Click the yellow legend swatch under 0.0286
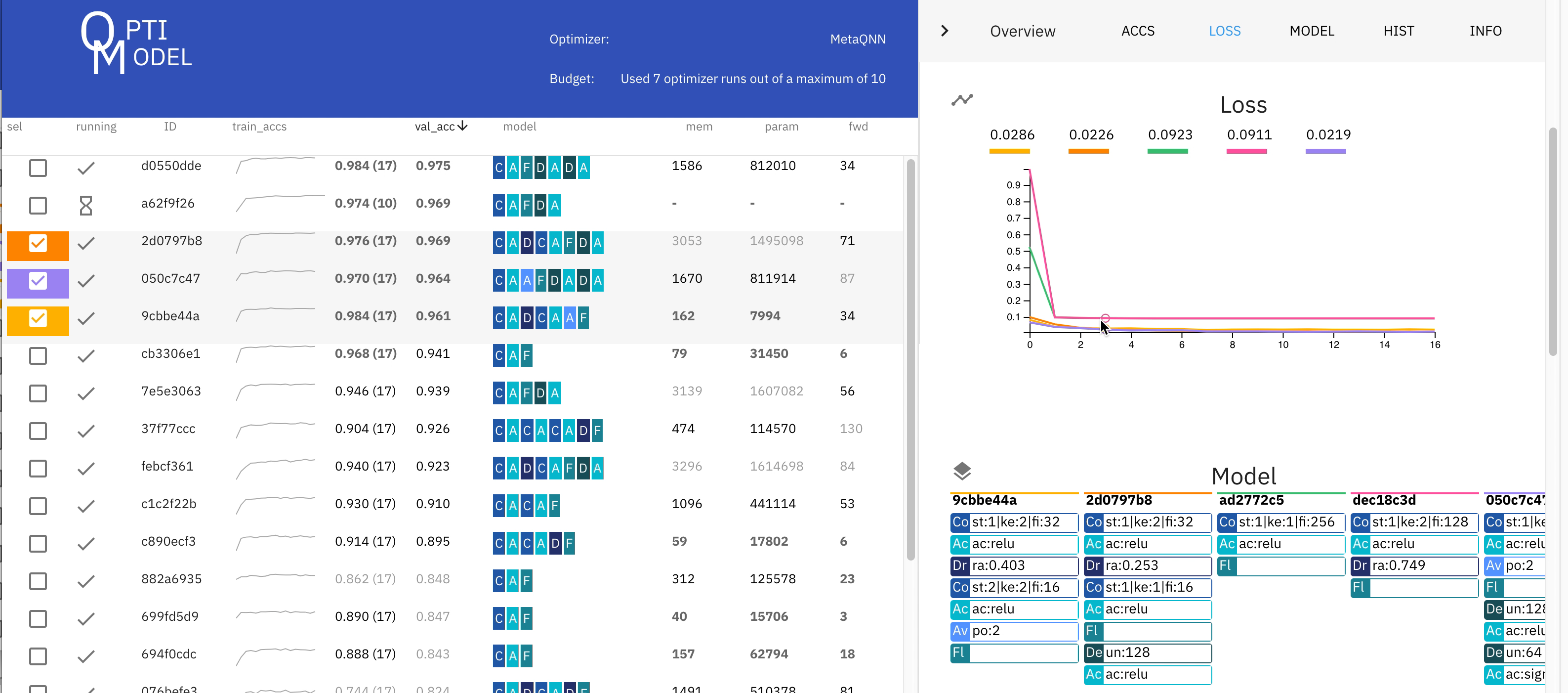 click(x=1009, y=151)
